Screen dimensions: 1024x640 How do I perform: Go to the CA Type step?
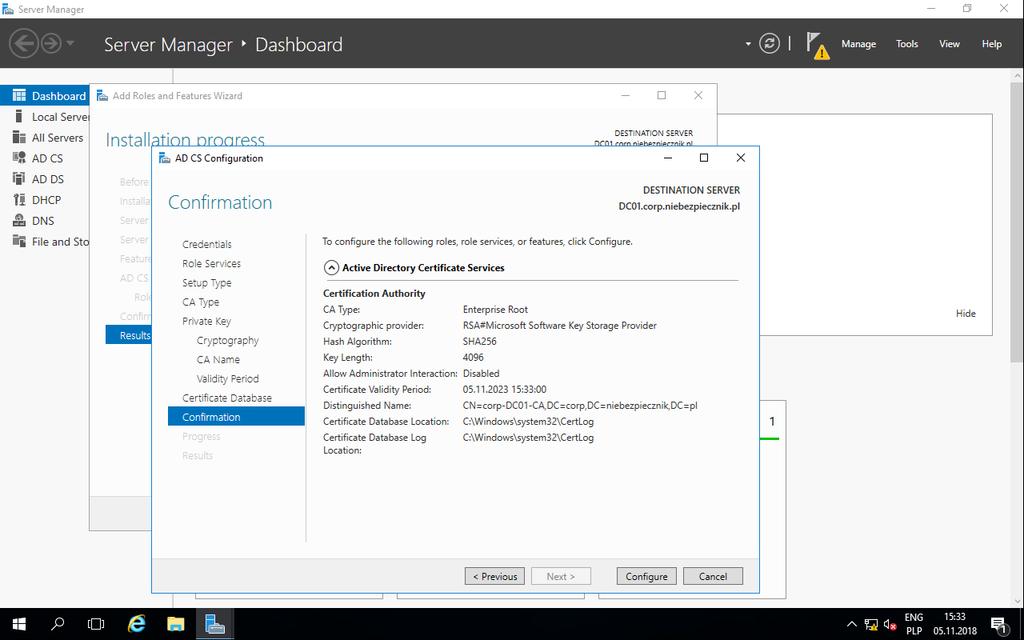coord(200,302)
